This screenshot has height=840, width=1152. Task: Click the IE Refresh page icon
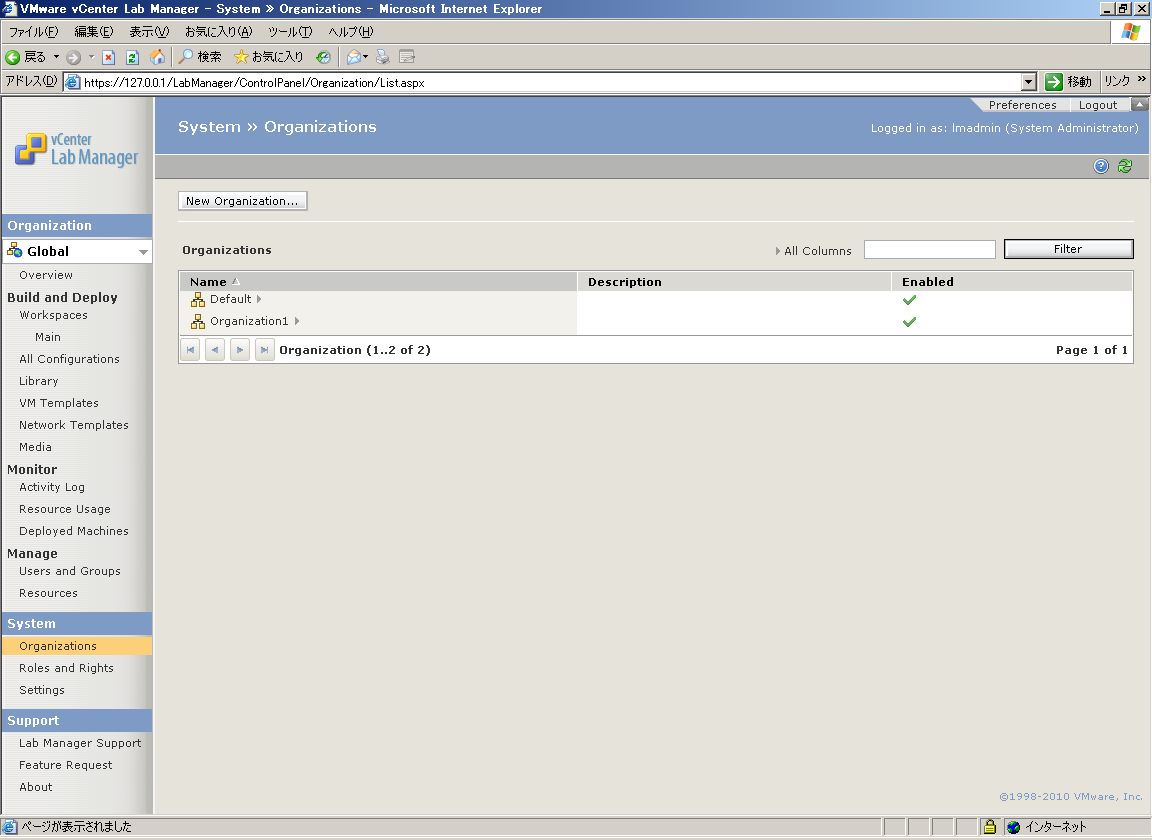[x=132, y=57]
